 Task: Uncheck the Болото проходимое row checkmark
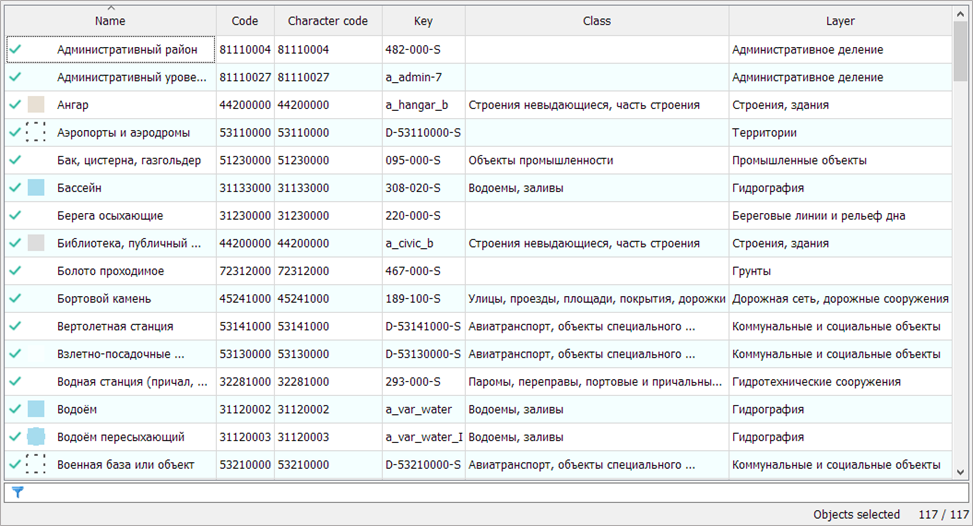coord(15,270)
